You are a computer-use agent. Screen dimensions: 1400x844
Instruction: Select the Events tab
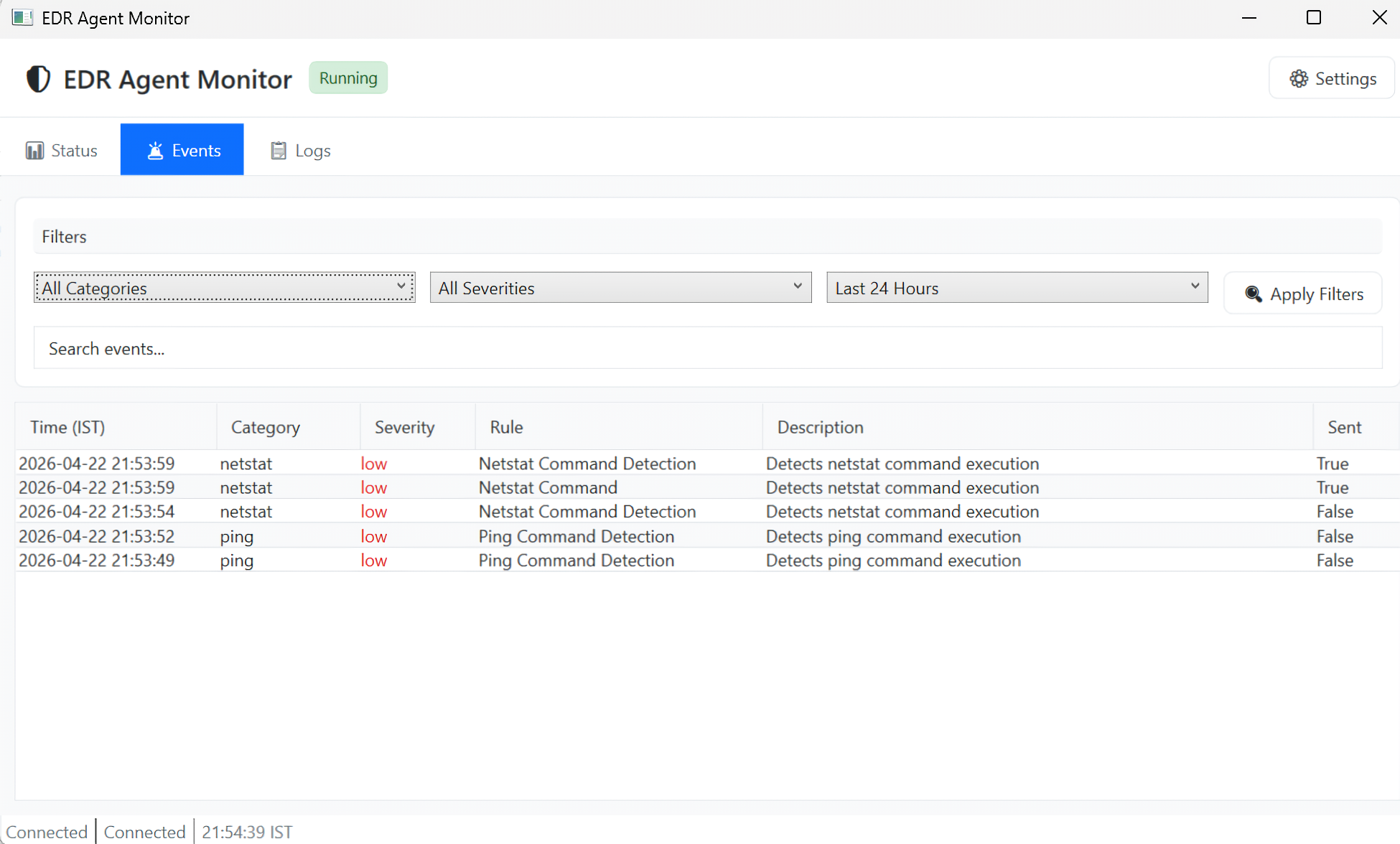(182, 150)
